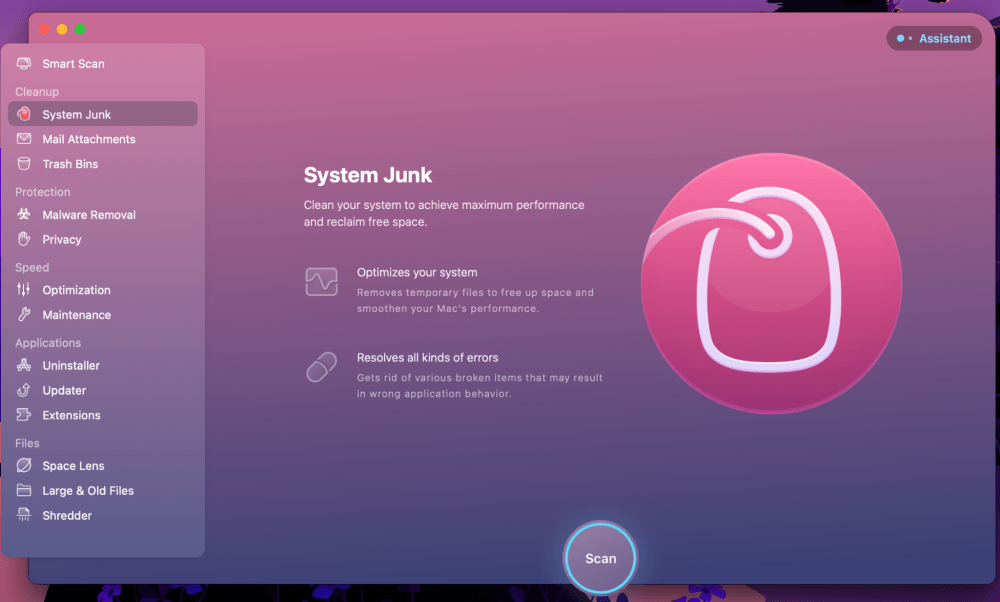Switch to the Privacy module

point(103,239)
